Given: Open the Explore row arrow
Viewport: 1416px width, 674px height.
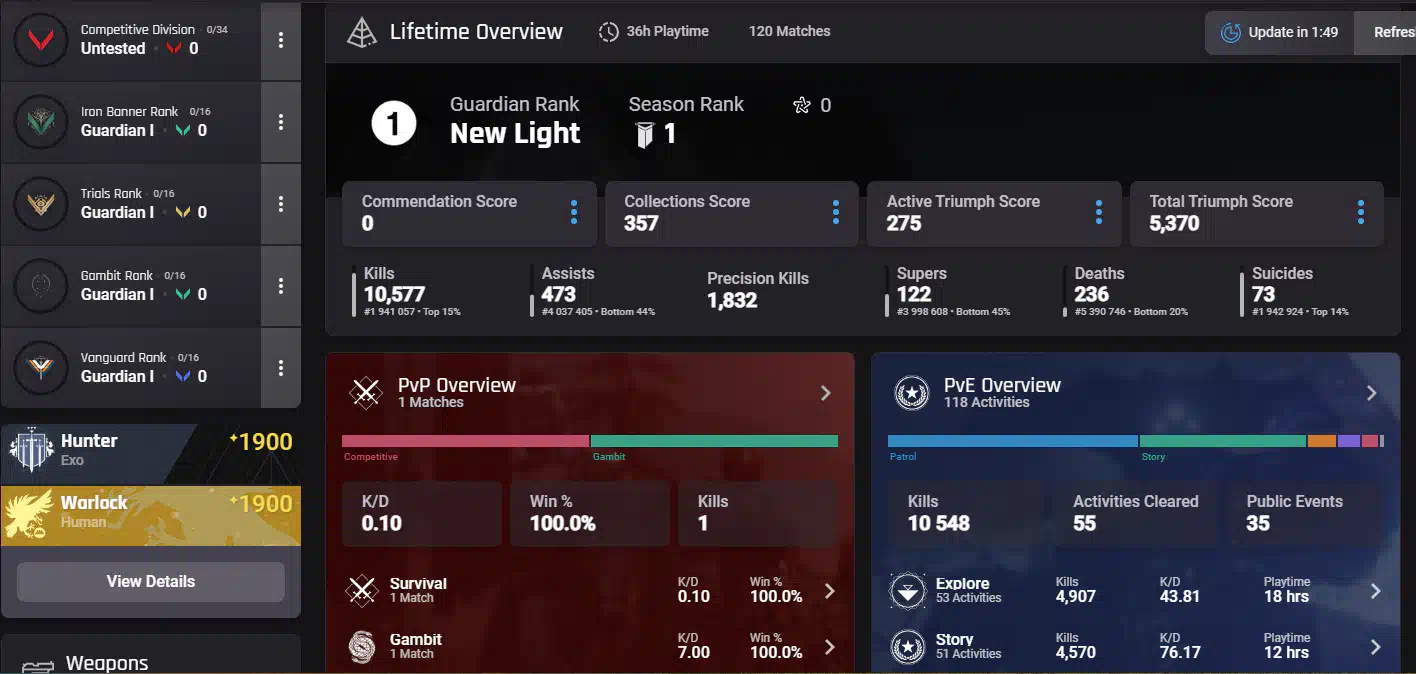Looking at the screenshot, I should click(1376, 591).
